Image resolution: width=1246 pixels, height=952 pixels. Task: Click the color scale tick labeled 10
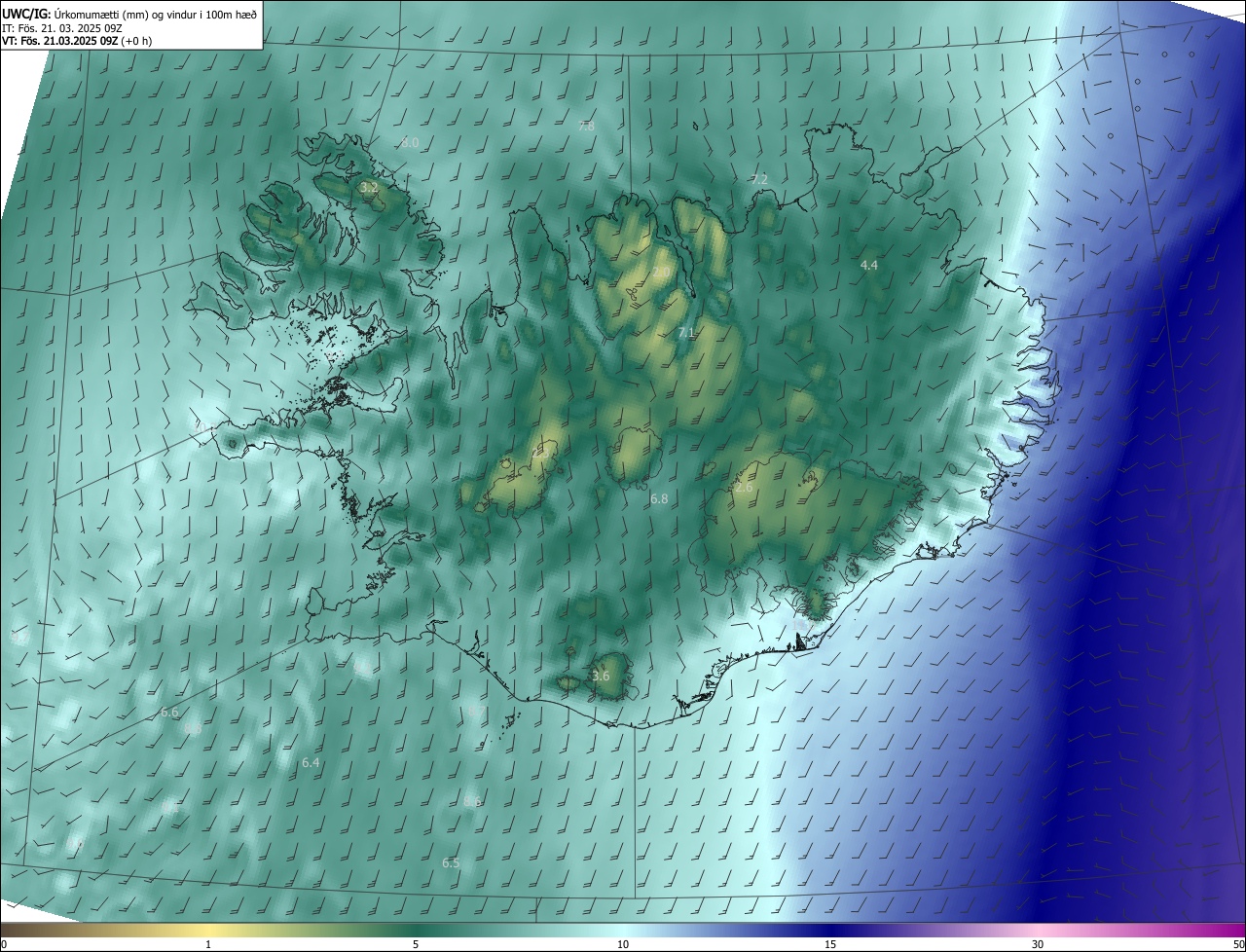coord(623,944)
